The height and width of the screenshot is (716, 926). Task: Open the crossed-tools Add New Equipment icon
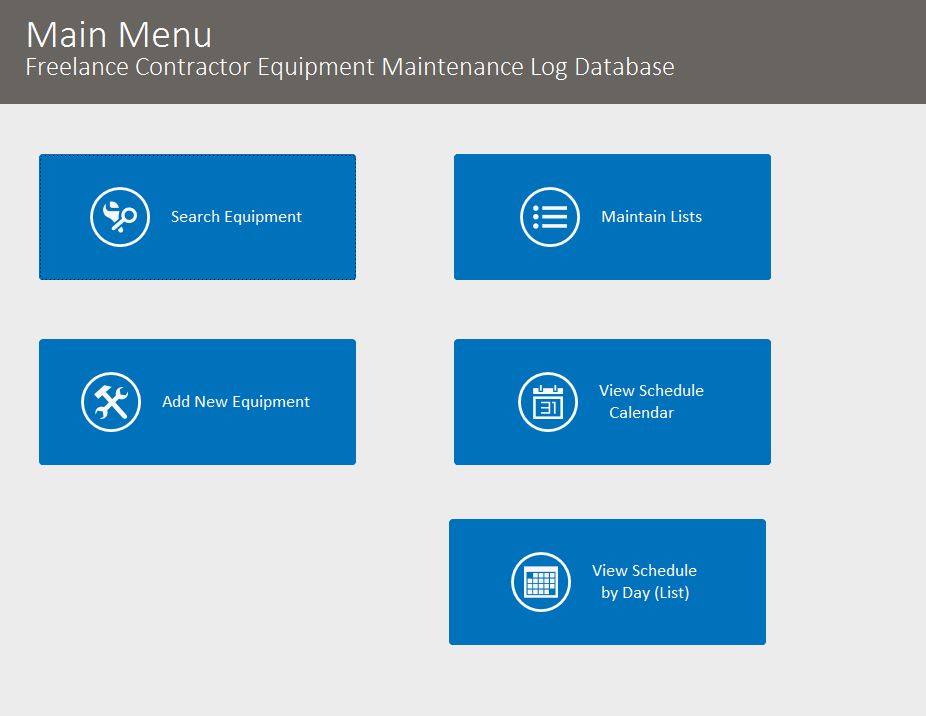pos(110,401)
